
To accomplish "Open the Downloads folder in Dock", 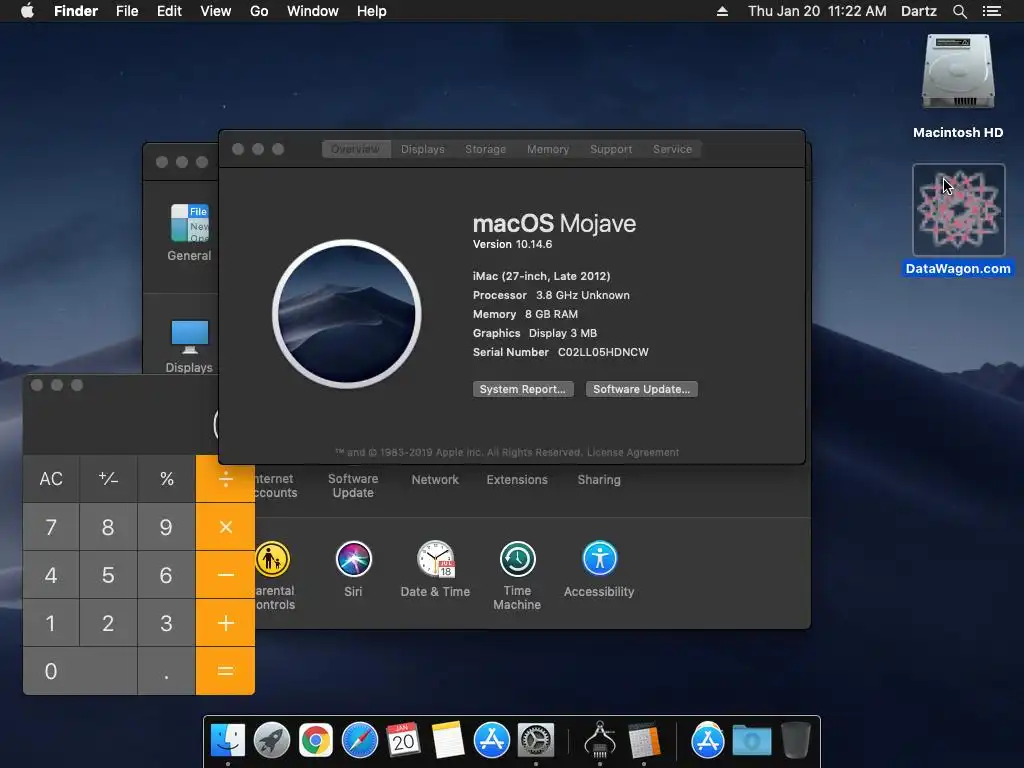I will pyautogui.click(x=752, y=741).
